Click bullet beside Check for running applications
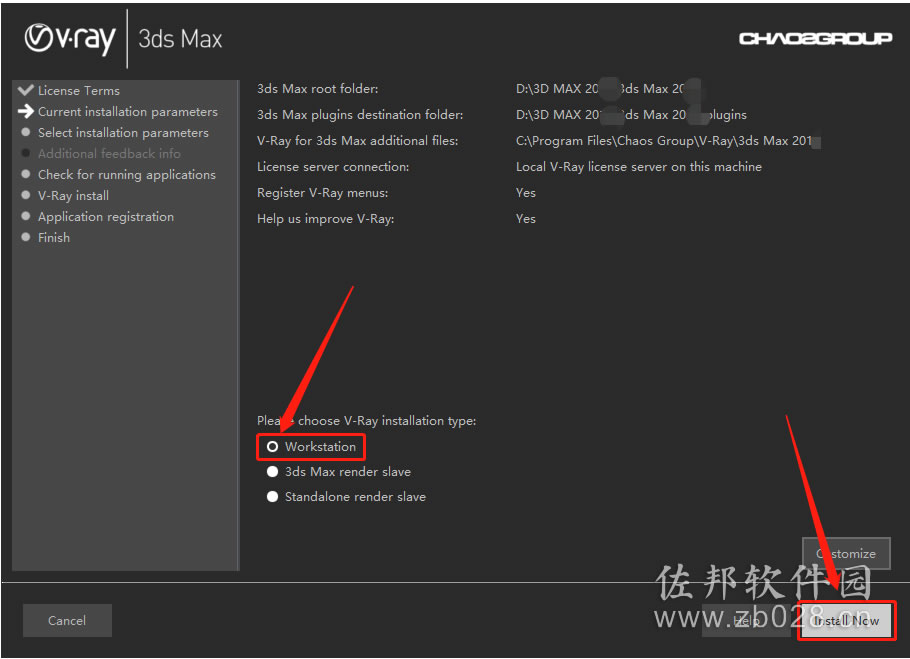This screenshot has height=659, width=910. point(26,174)
